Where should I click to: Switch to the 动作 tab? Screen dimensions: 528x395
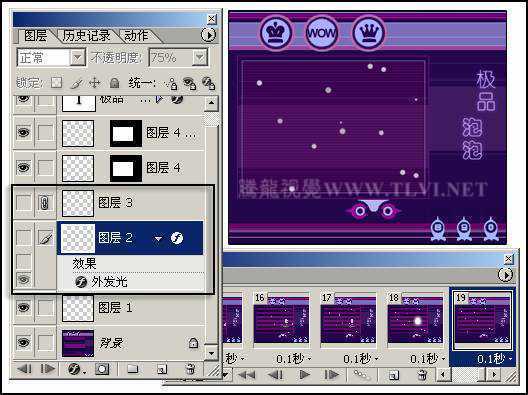pos(136,36)
